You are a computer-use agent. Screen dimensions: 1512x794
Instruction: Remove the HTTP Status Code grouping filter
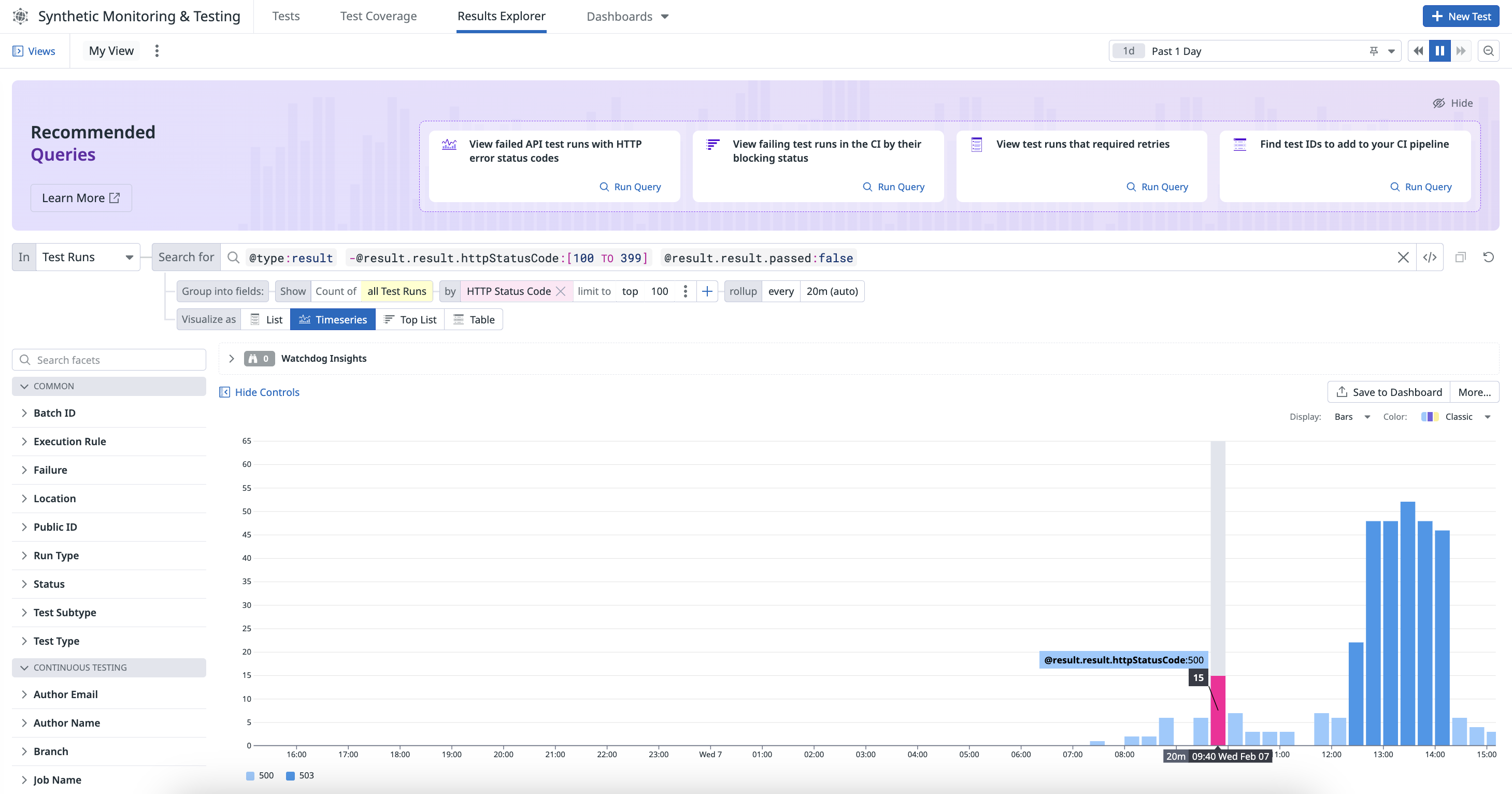(x=561, y=291)
